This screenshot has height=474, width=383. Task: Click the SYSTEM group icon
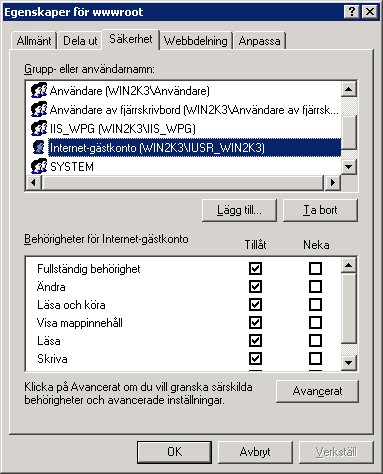click(x=39, y=166)
